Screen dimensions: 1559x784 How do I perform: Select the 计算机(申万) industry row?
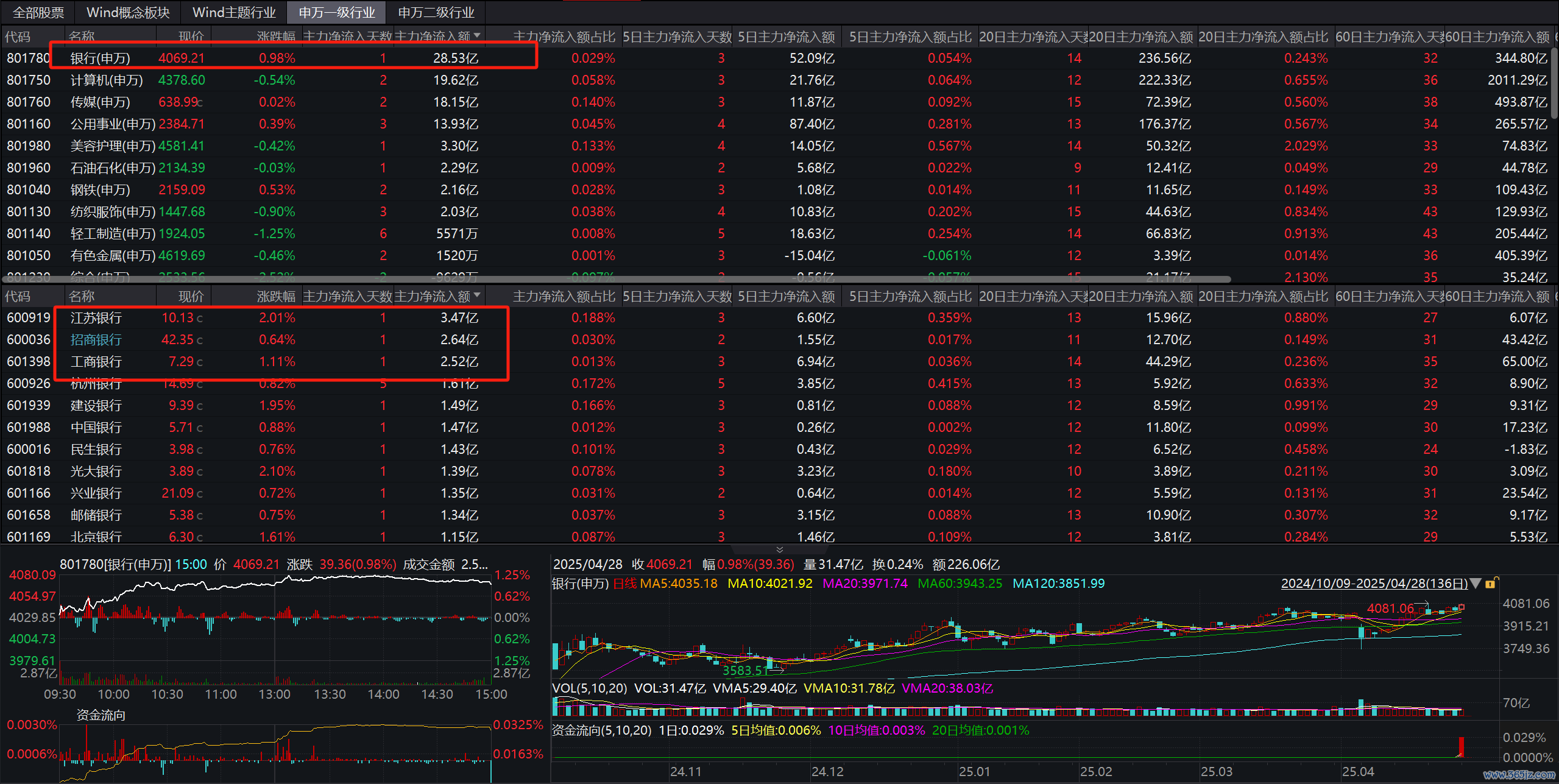[x=107, y=80]
